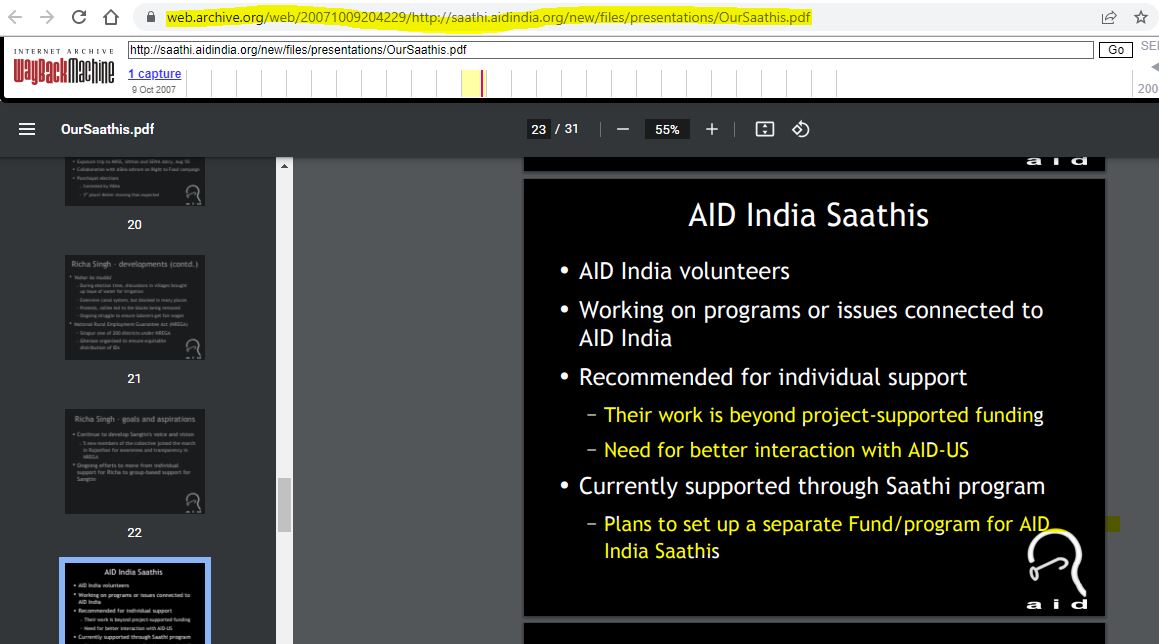Click the total page count 31
Image resolution: width=1159 pixels, height=644 pixels.
(x=571, y=129)
